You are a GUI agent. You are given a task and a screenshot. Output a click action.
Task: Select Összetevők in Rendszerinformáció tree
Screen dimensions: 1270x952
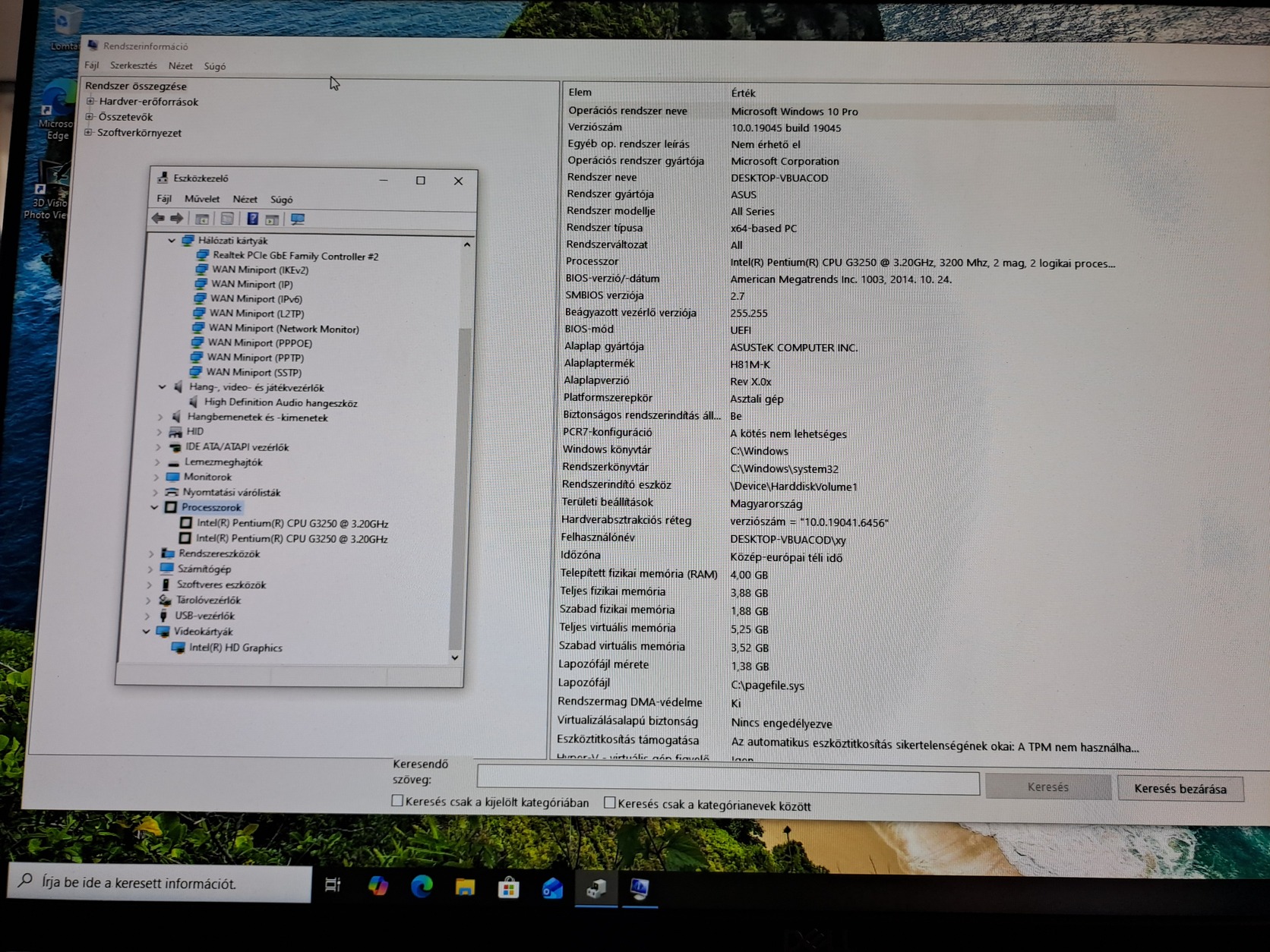(x=125, y=117)
